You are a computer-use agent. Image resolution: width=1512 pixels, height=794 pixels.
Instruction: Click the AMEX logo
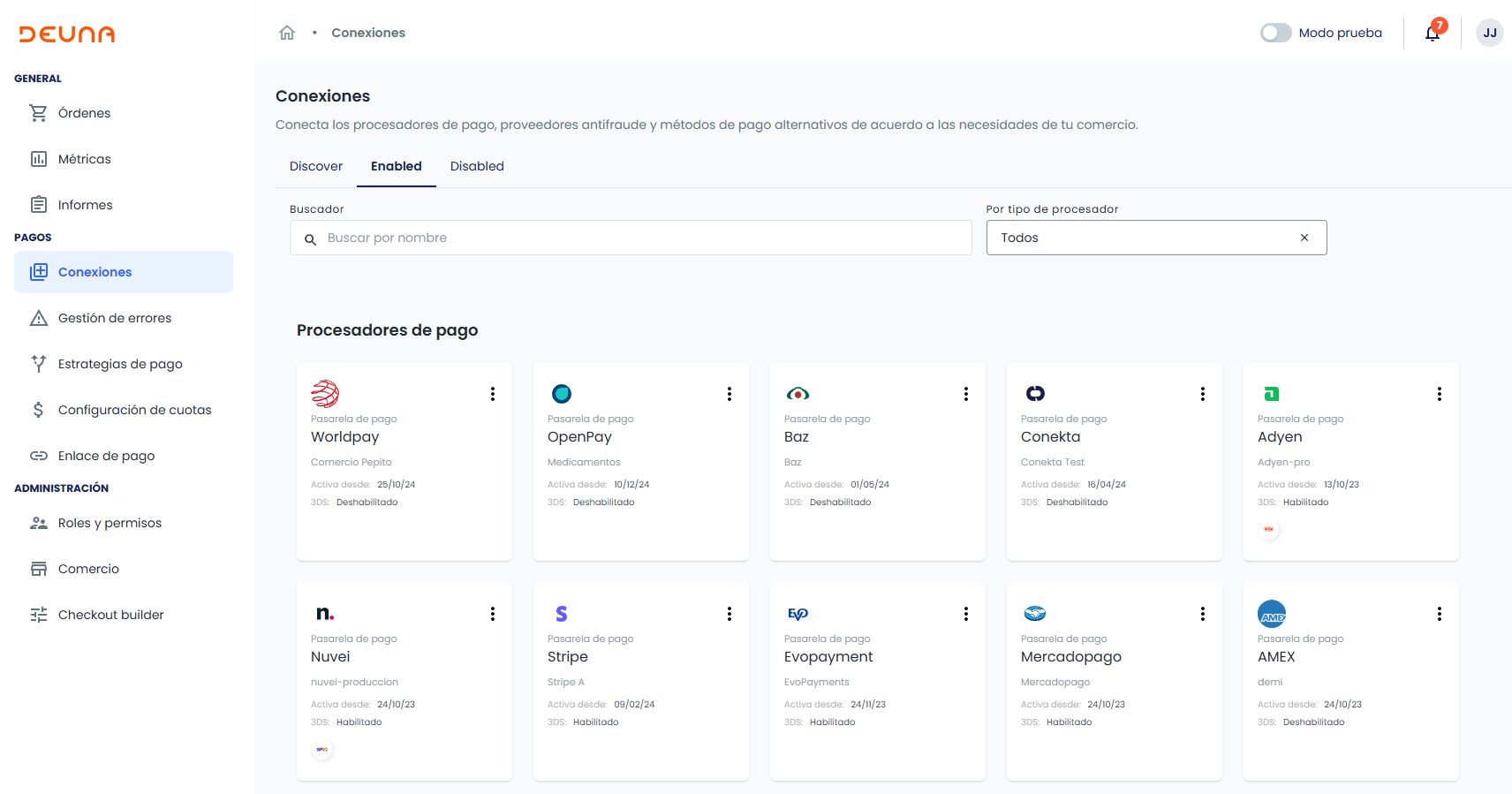point(1272,614)
